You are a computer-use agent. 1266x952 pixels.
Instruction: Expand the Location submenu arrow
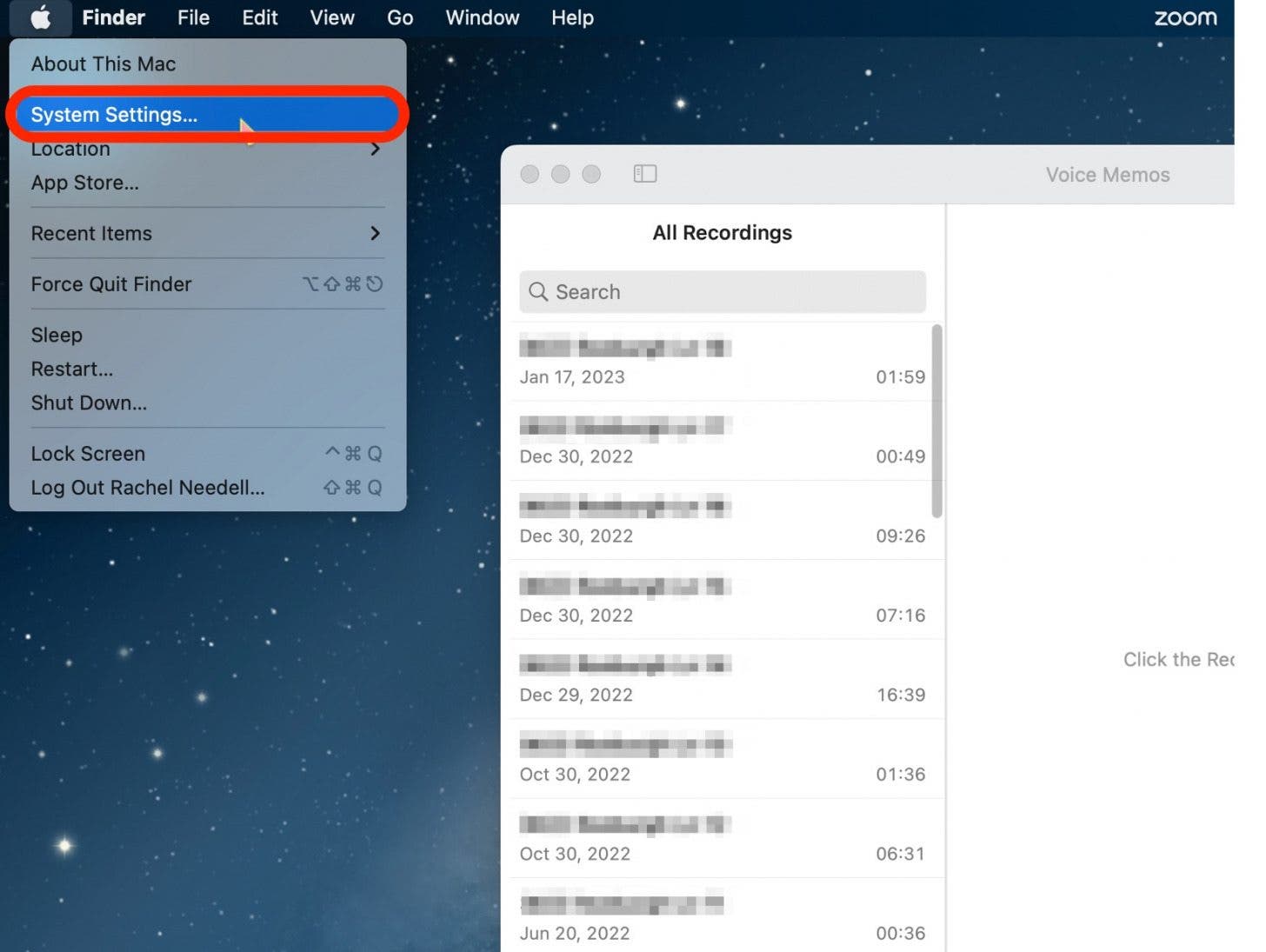pos(375,149)
